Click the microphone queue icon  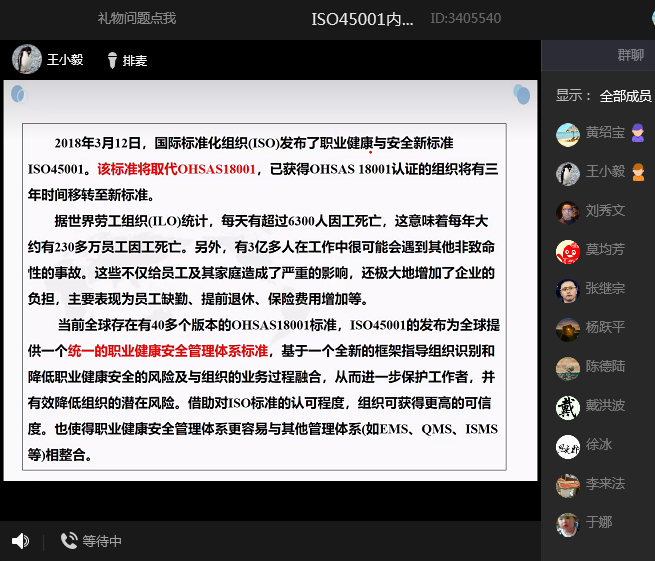[112, 60]
